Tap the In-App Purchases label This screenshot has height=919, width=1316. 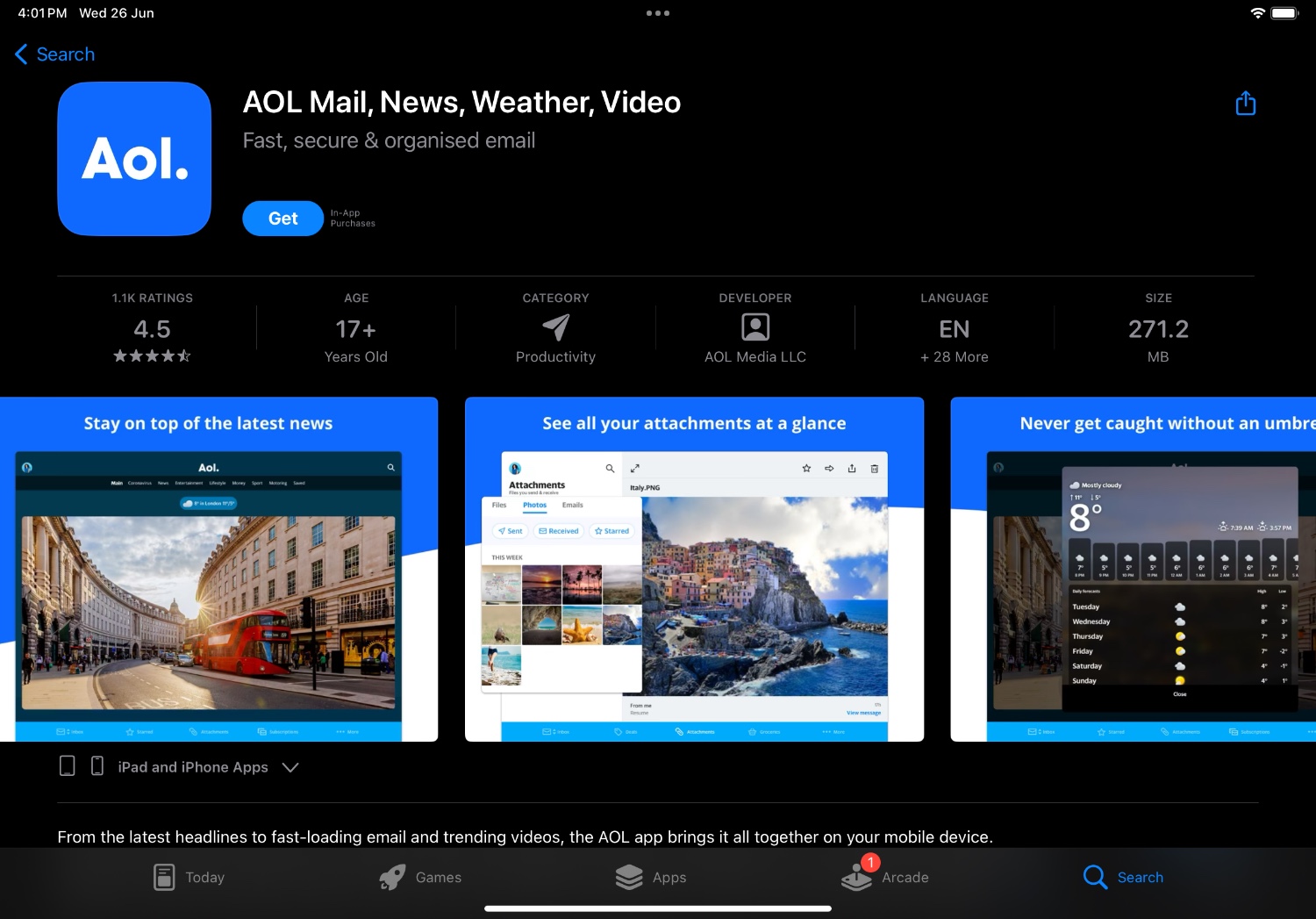tap(353, 219)
